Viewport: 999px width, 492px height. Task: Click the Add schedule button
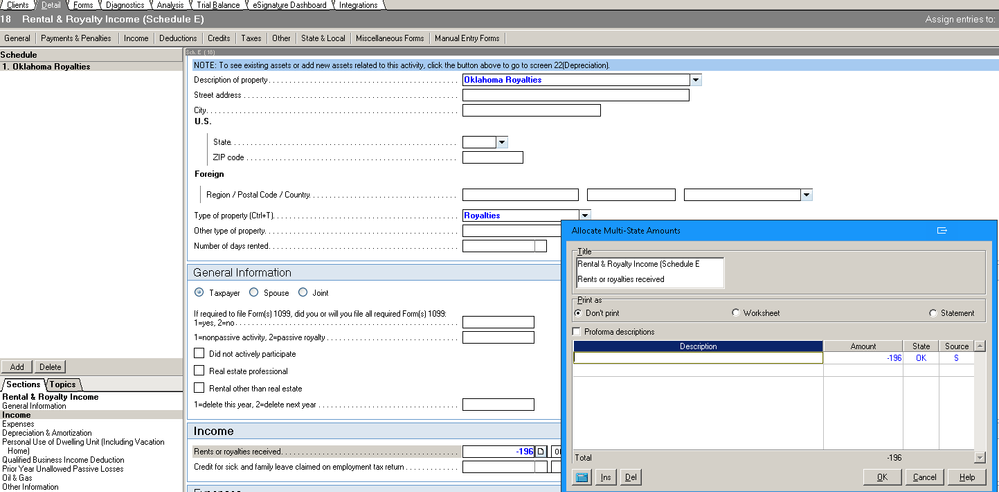pos(17,367)
